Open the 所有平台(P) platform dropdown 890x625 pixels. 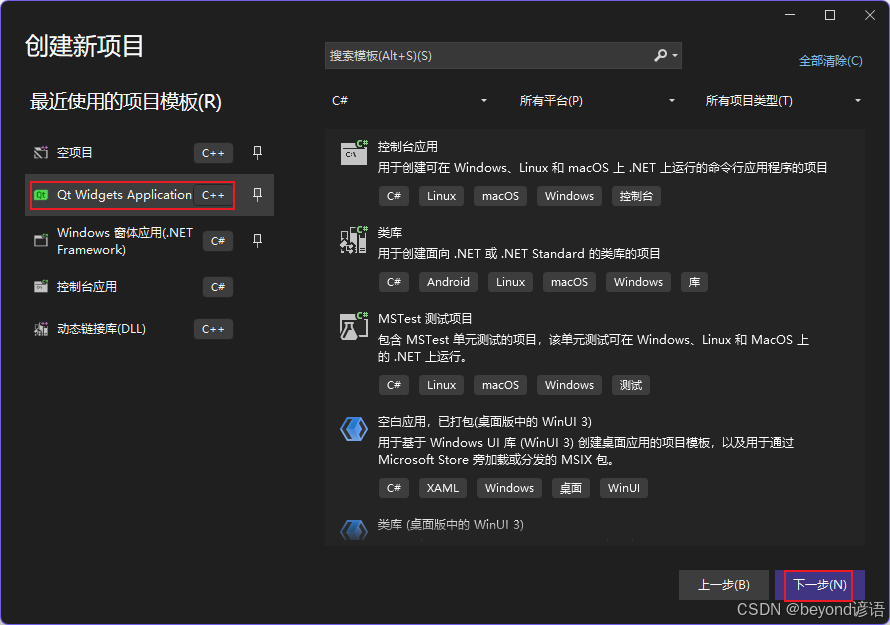coord(597,101)
